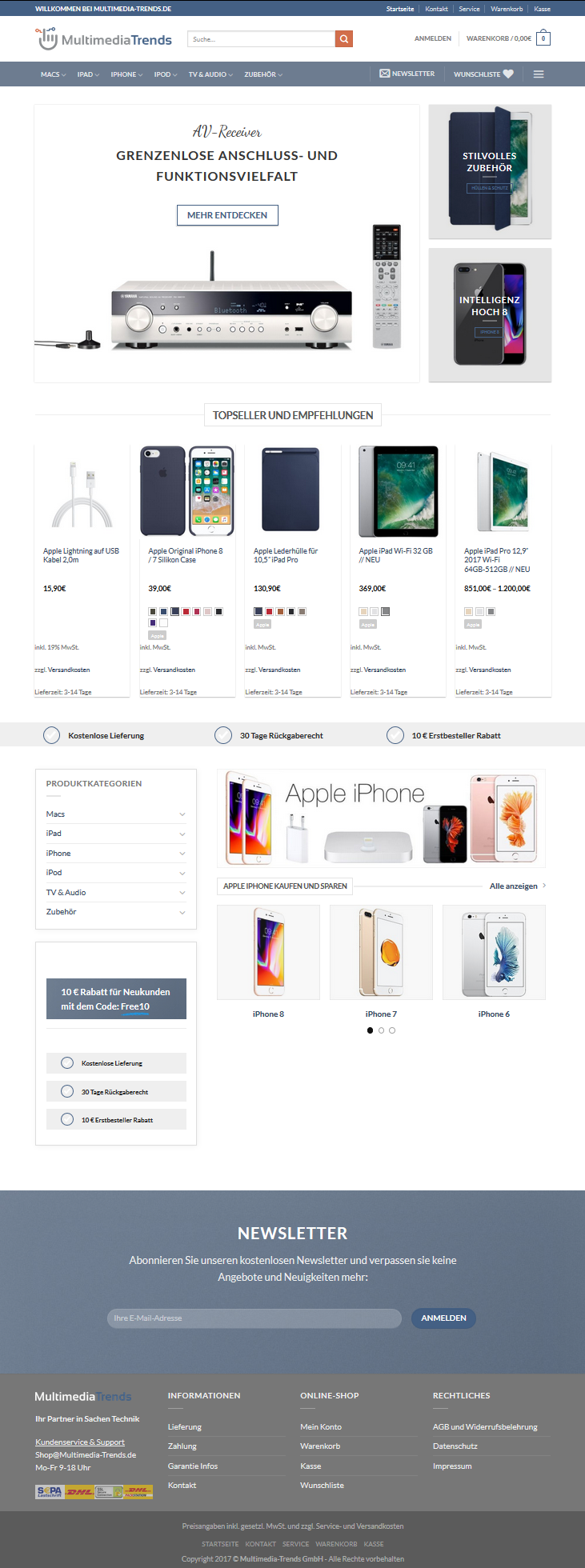Open the hamburger menu icon in navbar
Screen dimensions: 585x1568
[x=539, y=74]
